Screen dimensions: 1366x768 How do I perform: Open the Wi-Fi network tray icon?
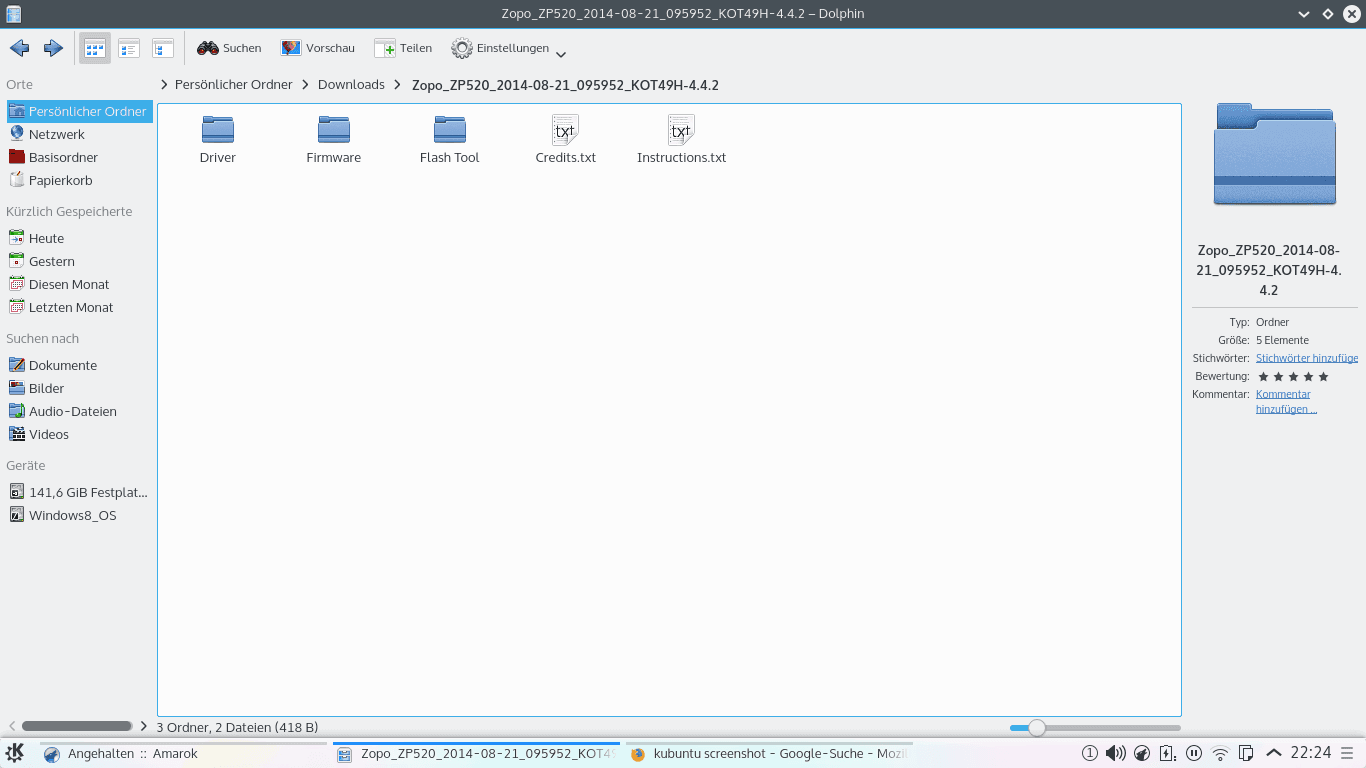(1220, 753)
